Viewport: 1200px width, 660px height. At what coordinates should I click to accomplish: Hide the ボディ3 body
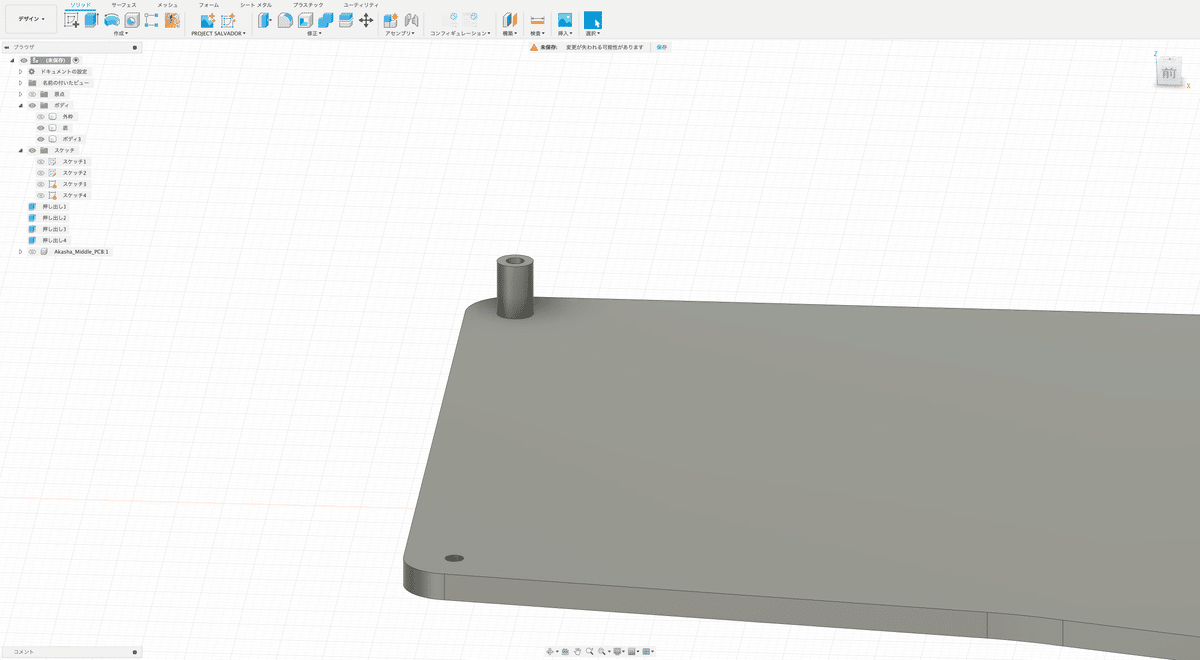[41, 139]
